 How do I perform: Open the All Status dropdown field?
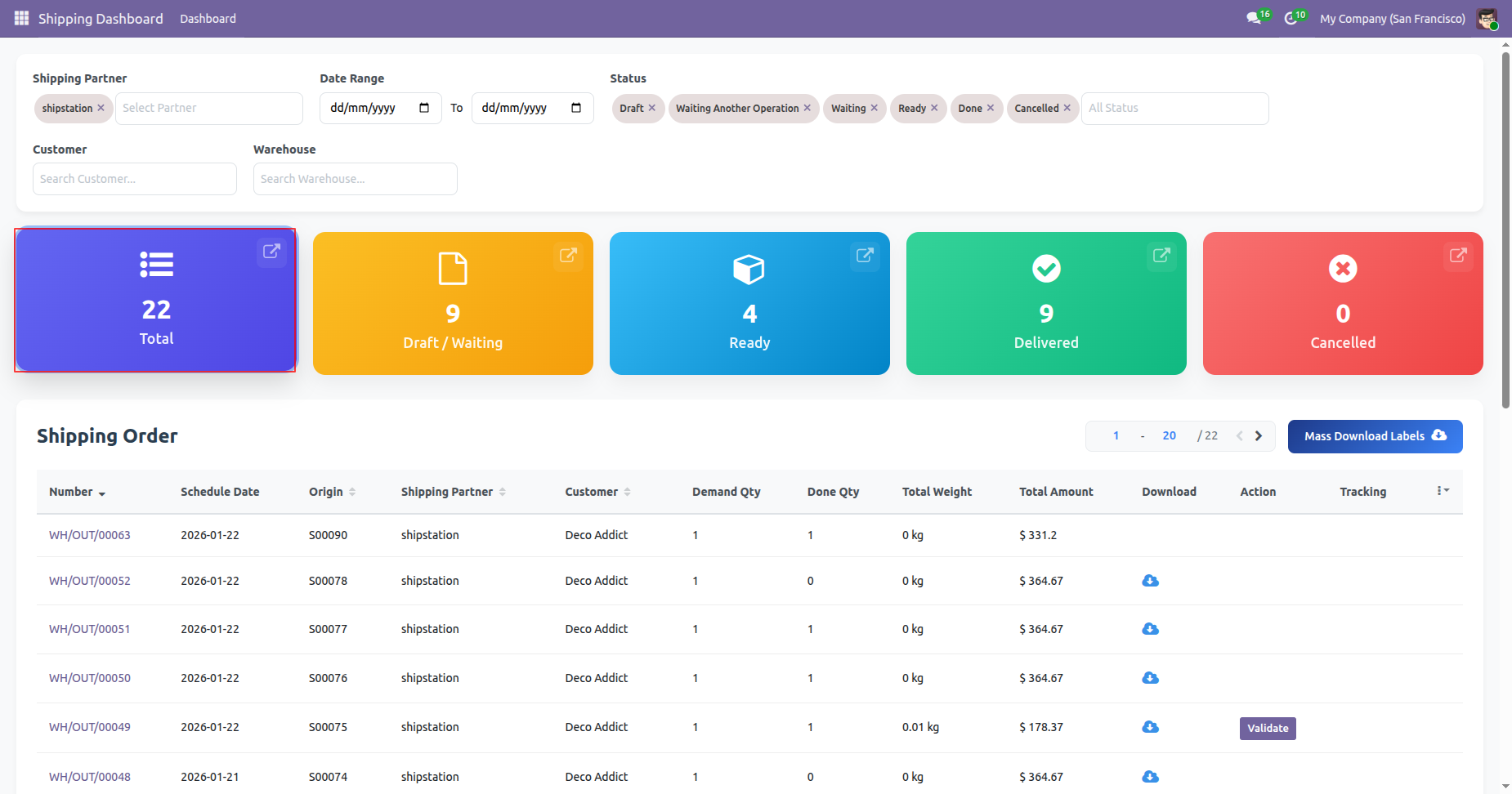tap(1174, 108)
